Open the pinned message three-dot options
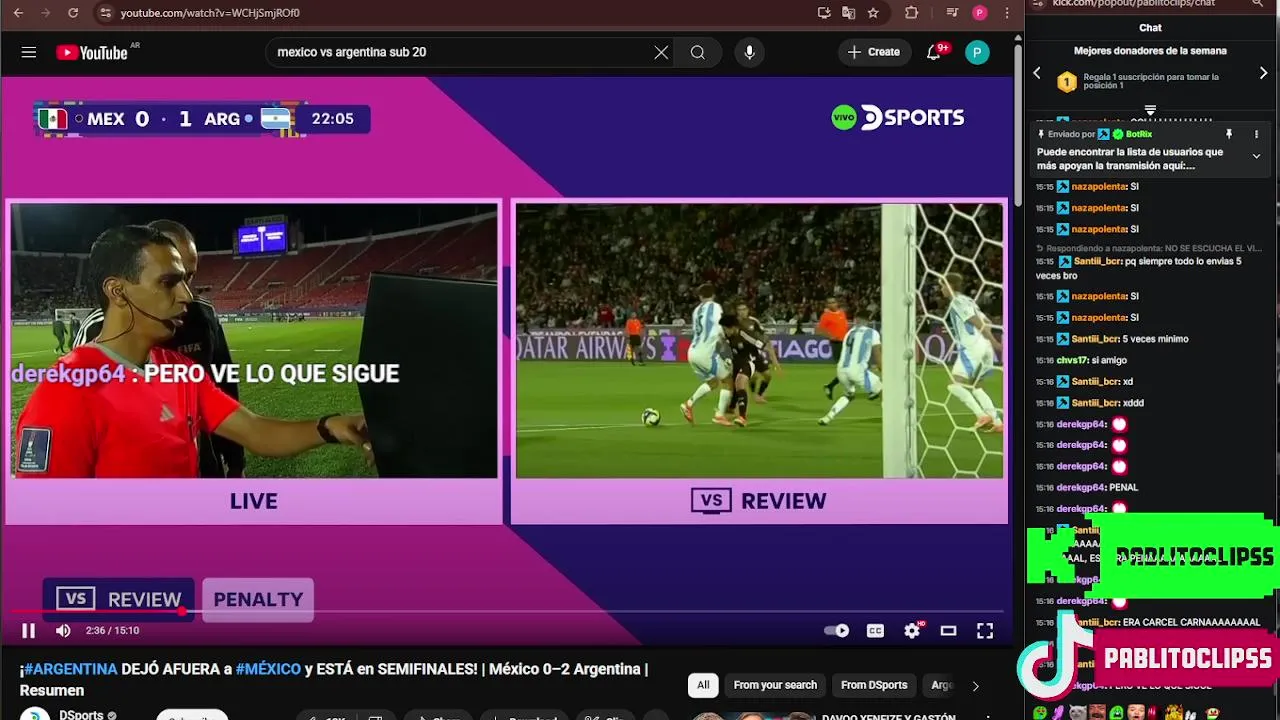The image size is (1280, 720). (1256, 134)
